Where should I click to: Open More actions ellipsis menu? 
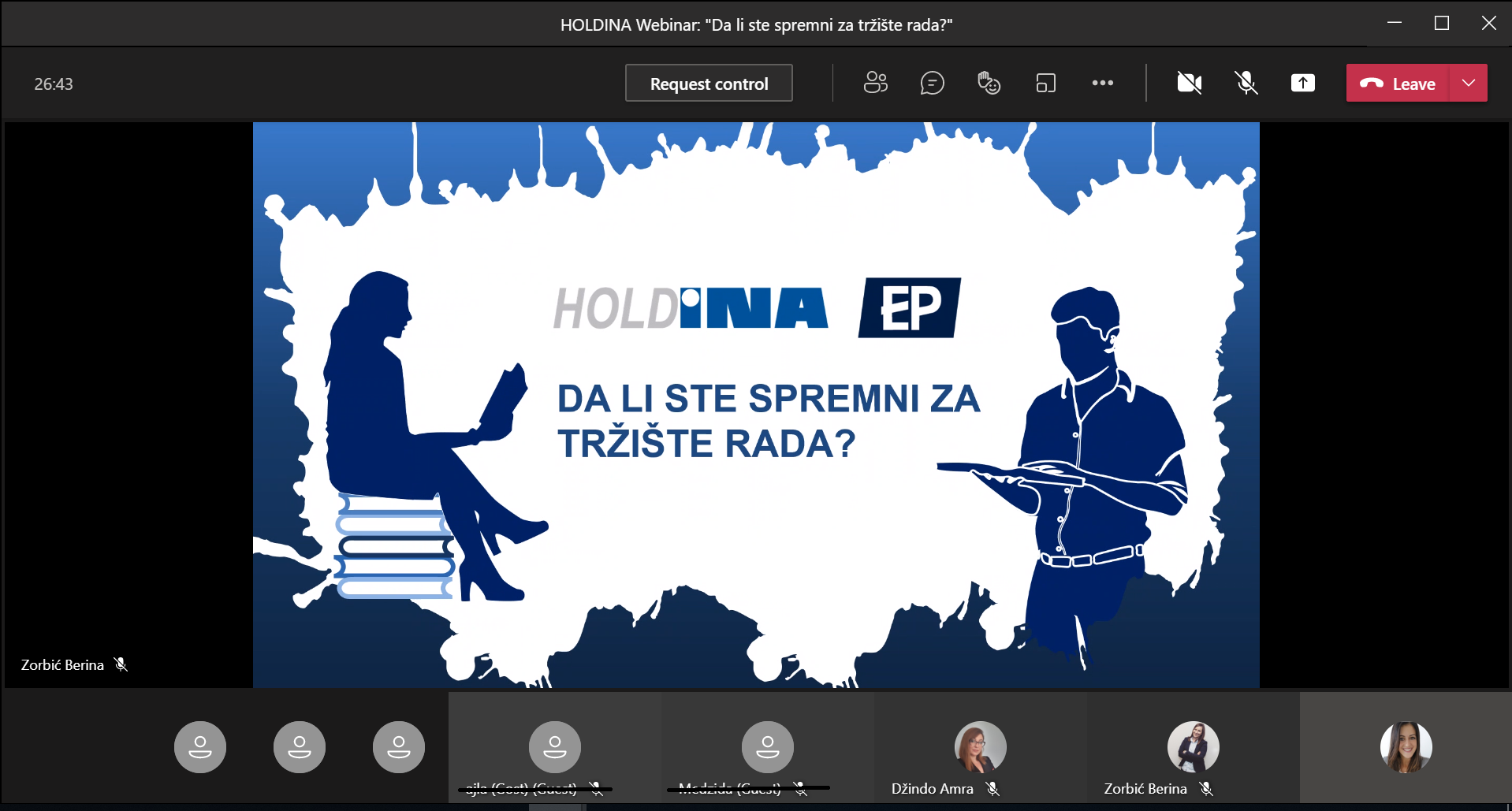(1102, 83)
